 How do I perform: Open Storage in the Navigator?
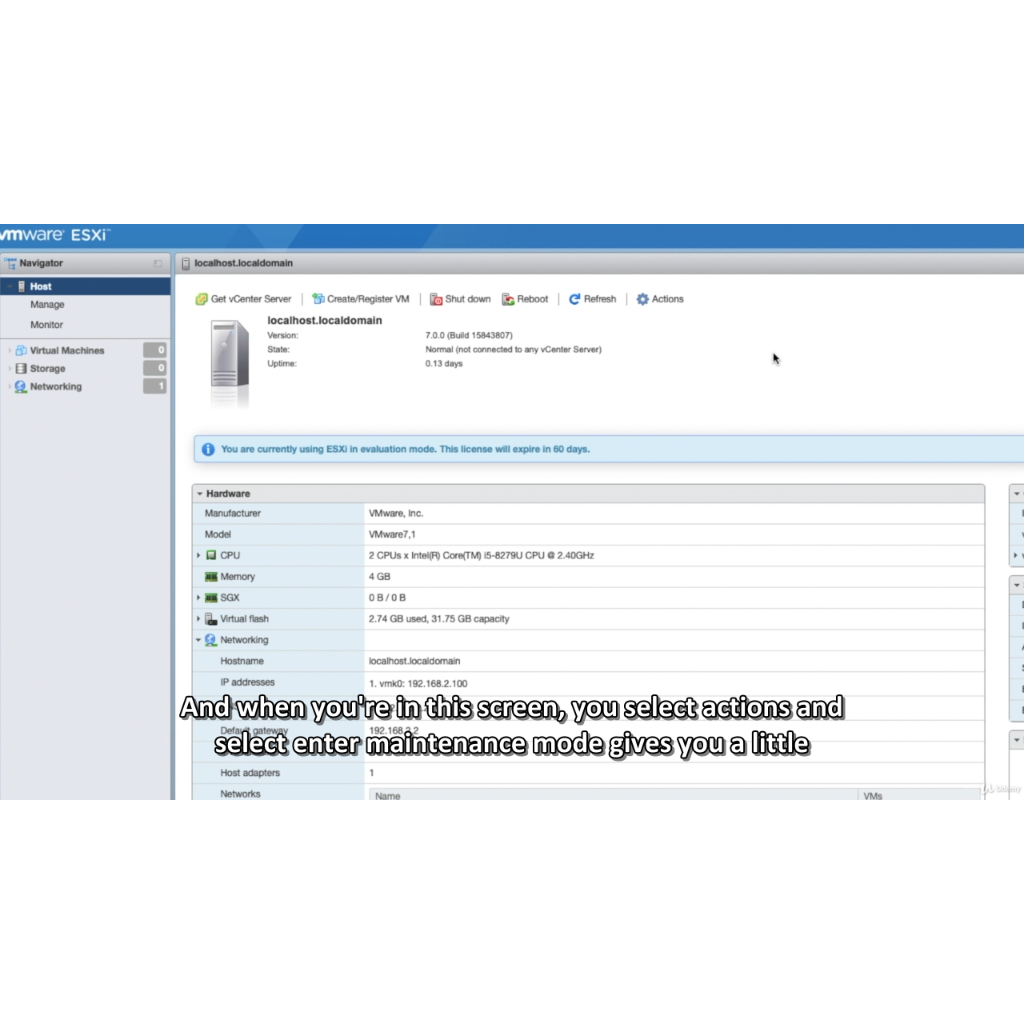click(48, 368)
